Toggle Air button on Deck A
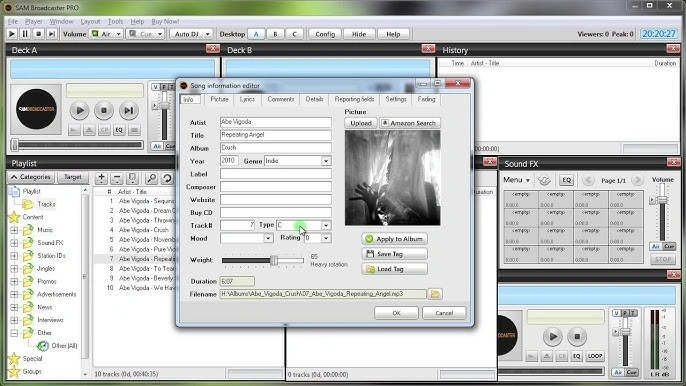The height and width of the screenshot is (386, 686). (157, 146)
